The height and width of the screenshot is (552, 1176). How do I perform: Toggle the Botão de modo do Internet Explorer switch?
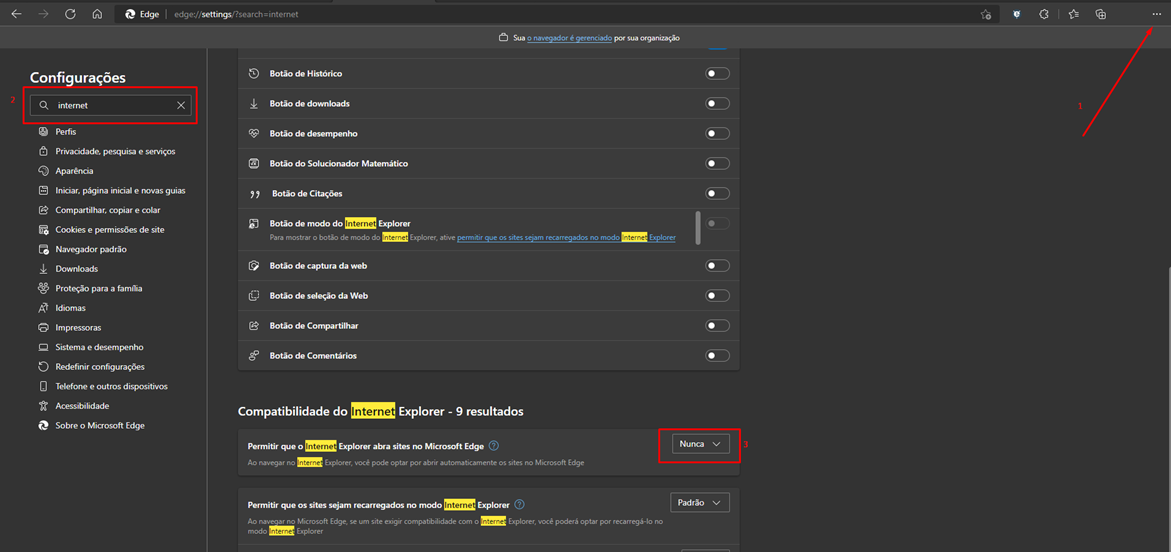click(717, 224)
